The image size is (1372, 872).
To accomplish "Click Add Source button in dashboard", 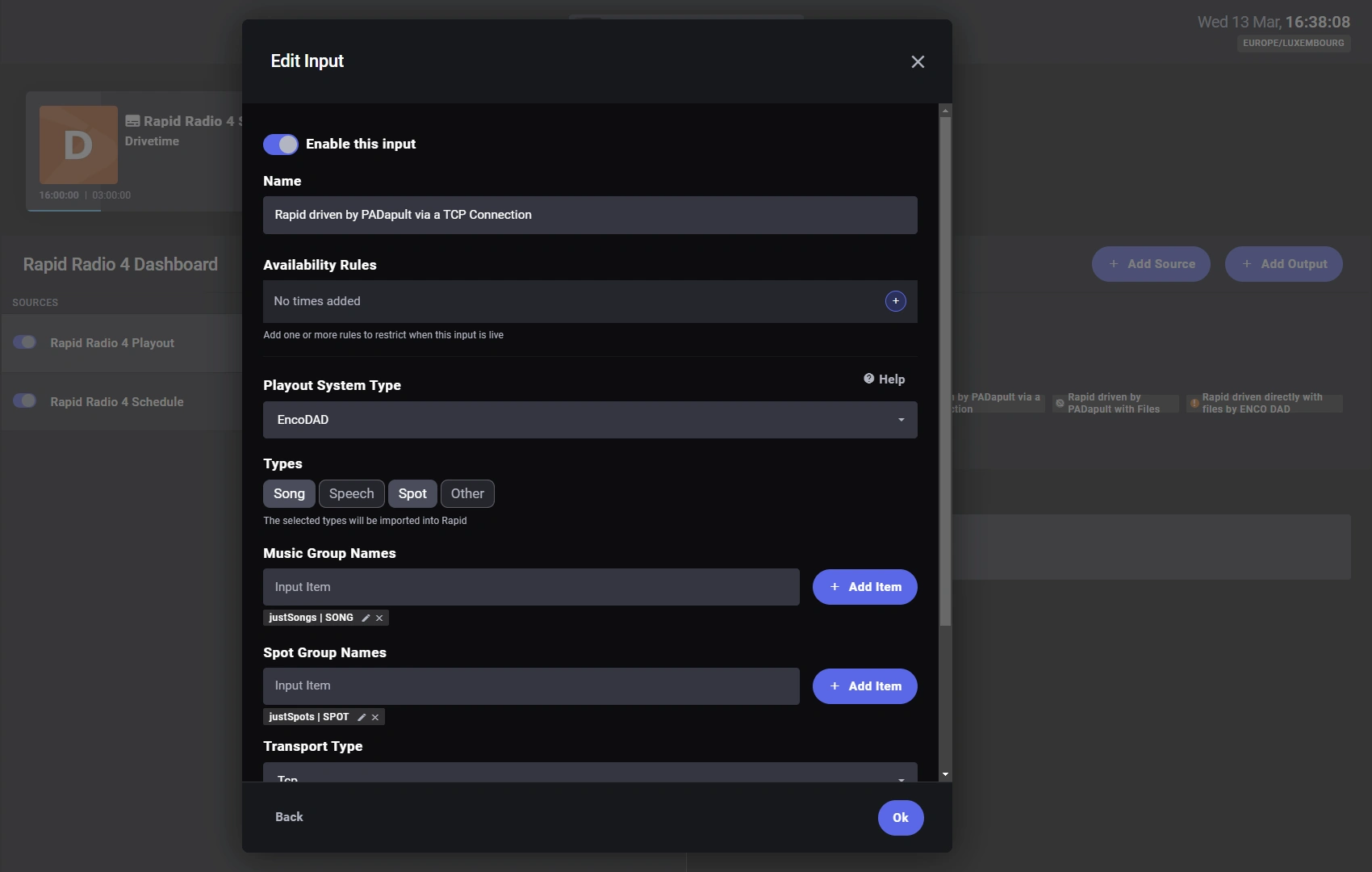I will coord(1151,264).
